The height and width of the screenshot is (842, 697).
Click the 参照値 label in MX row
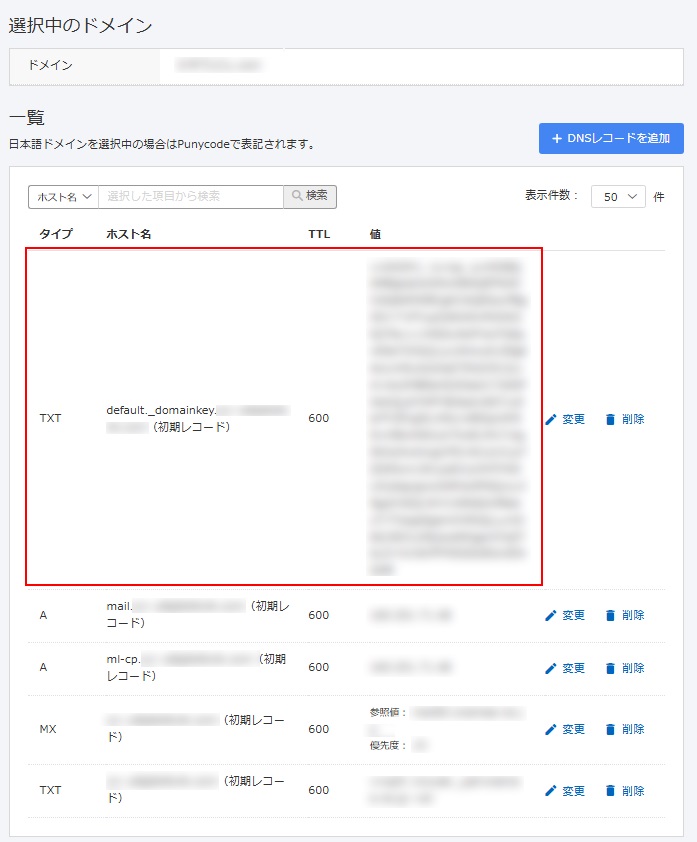[x=388, y=713]
